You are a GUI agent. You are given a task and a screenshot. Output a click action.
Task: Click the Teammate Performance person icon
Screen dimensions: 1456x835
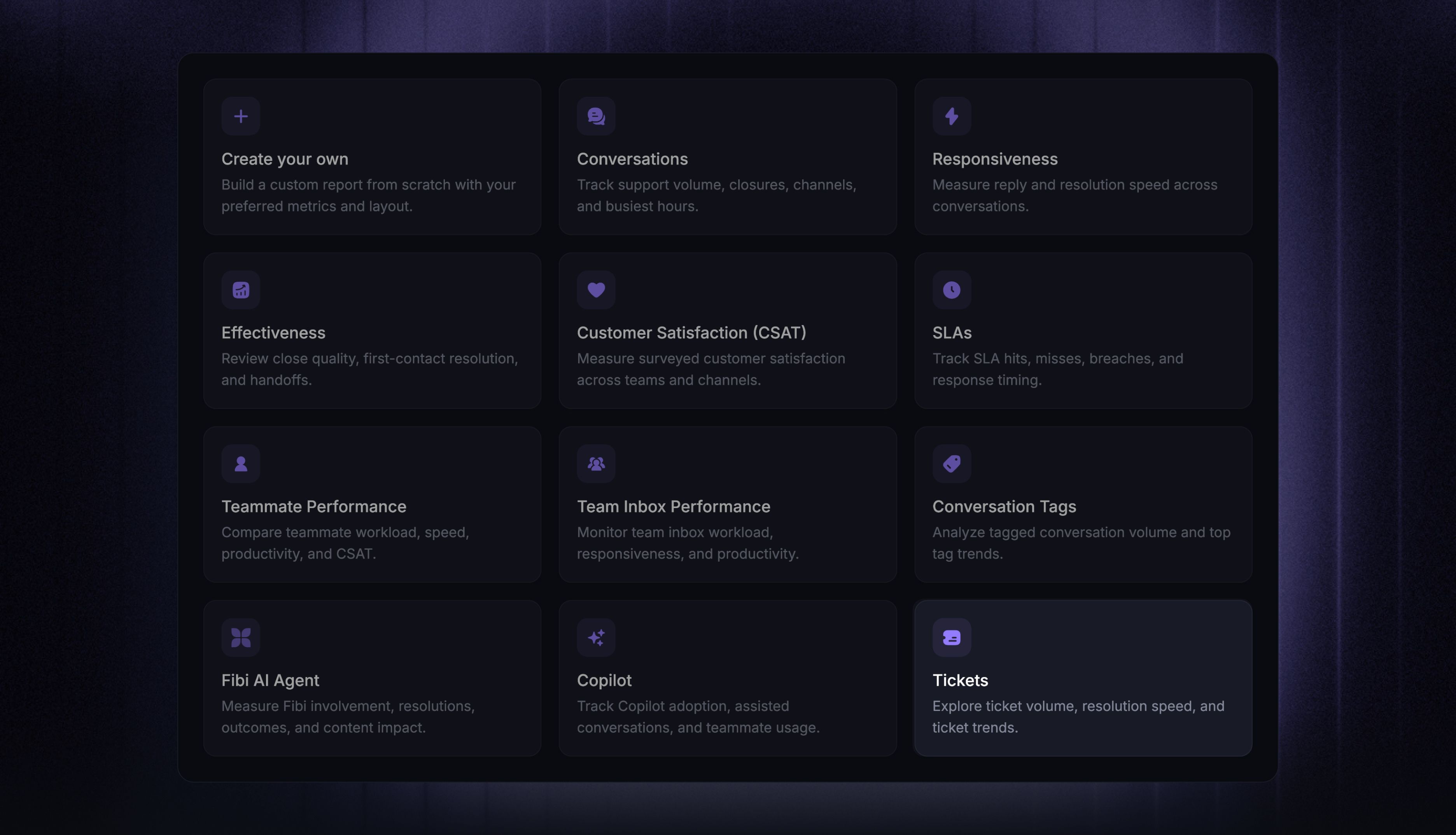click(x=240, y=464)
